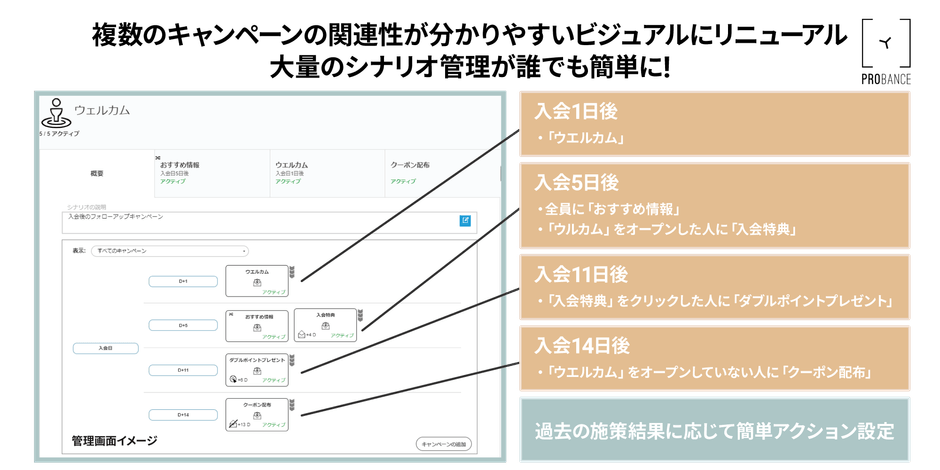Expand chevrons beside the ウエルカム card

[292, 270]
